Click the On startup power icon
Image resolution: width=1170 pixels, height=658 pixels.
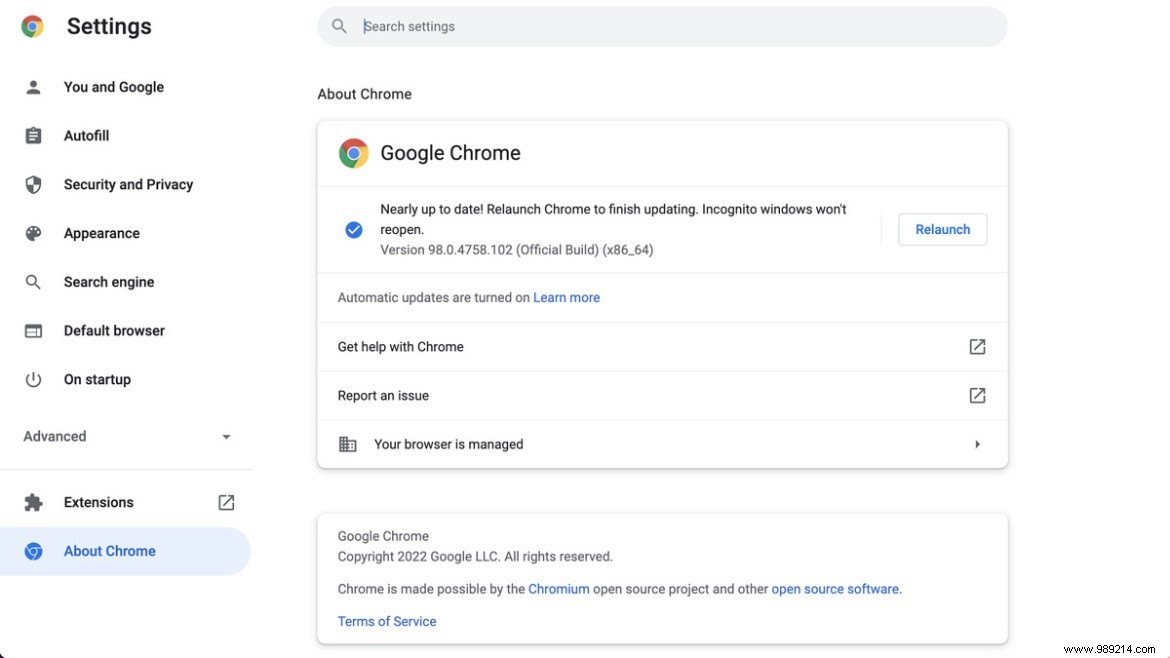click(x=33, y=379)
